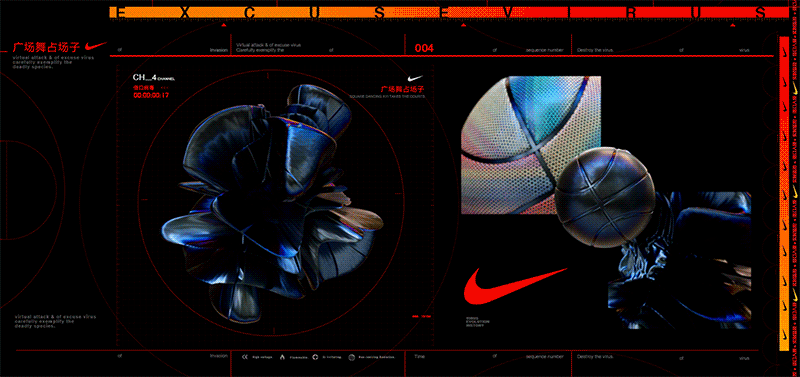The width and height of the screenshot is (800, 377).
Task: Click the Non-ionizing Radiation icon in bottom bar
Action: tap(352, 357)
